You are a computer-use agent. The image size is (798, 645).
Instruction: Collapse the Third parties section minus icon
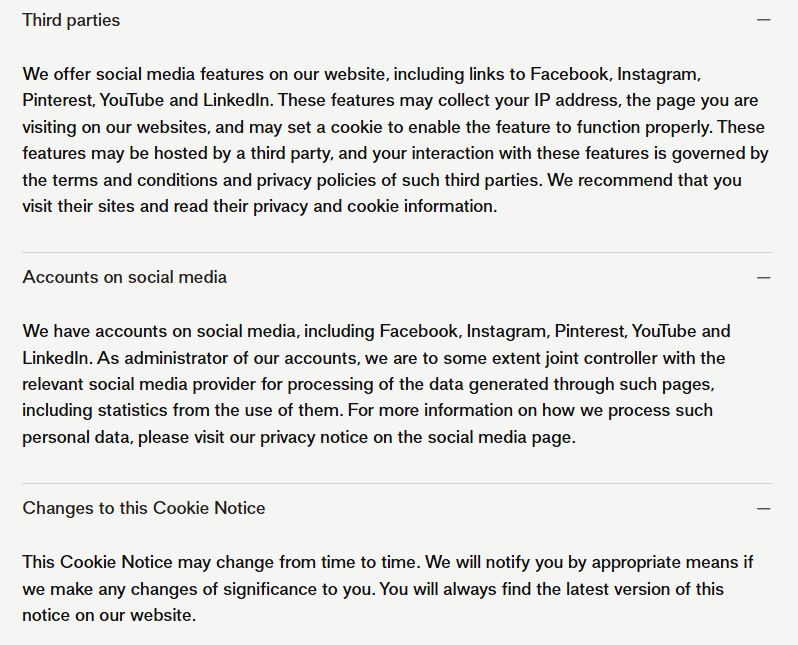click(764, 20)
